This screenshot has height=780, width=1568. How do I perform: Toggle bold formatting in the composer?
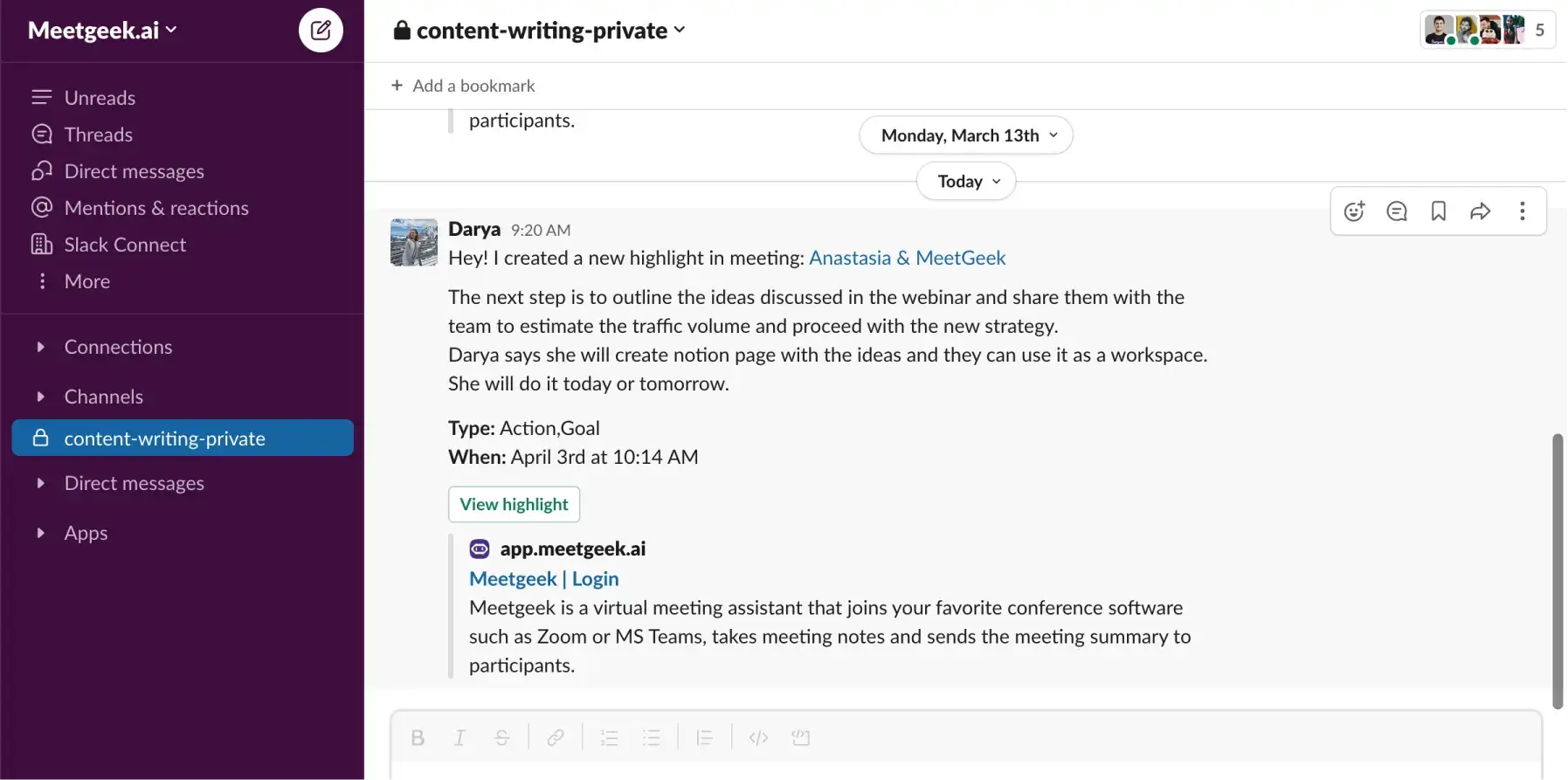[418, 737]
